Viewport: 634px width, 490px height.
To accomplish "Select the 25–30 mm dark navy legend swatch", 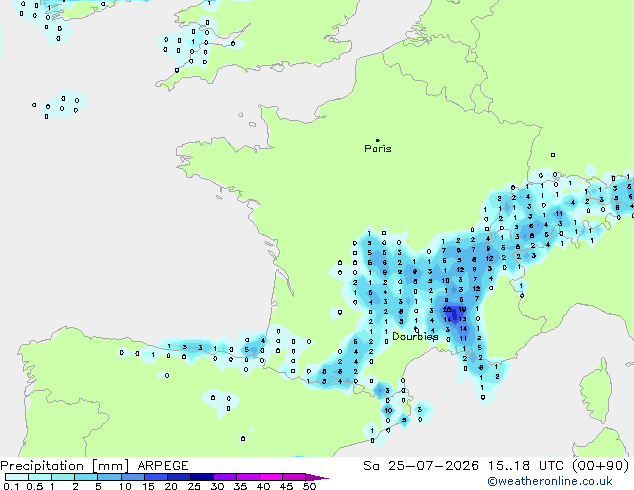I will [x=202, y=477].
